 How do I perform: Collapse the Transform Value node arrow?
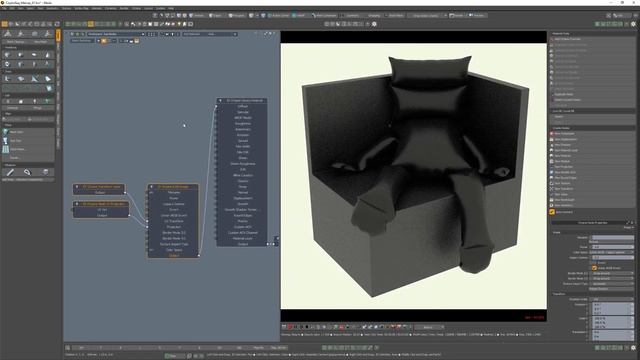pyautogui.click(x=77, y=187)
